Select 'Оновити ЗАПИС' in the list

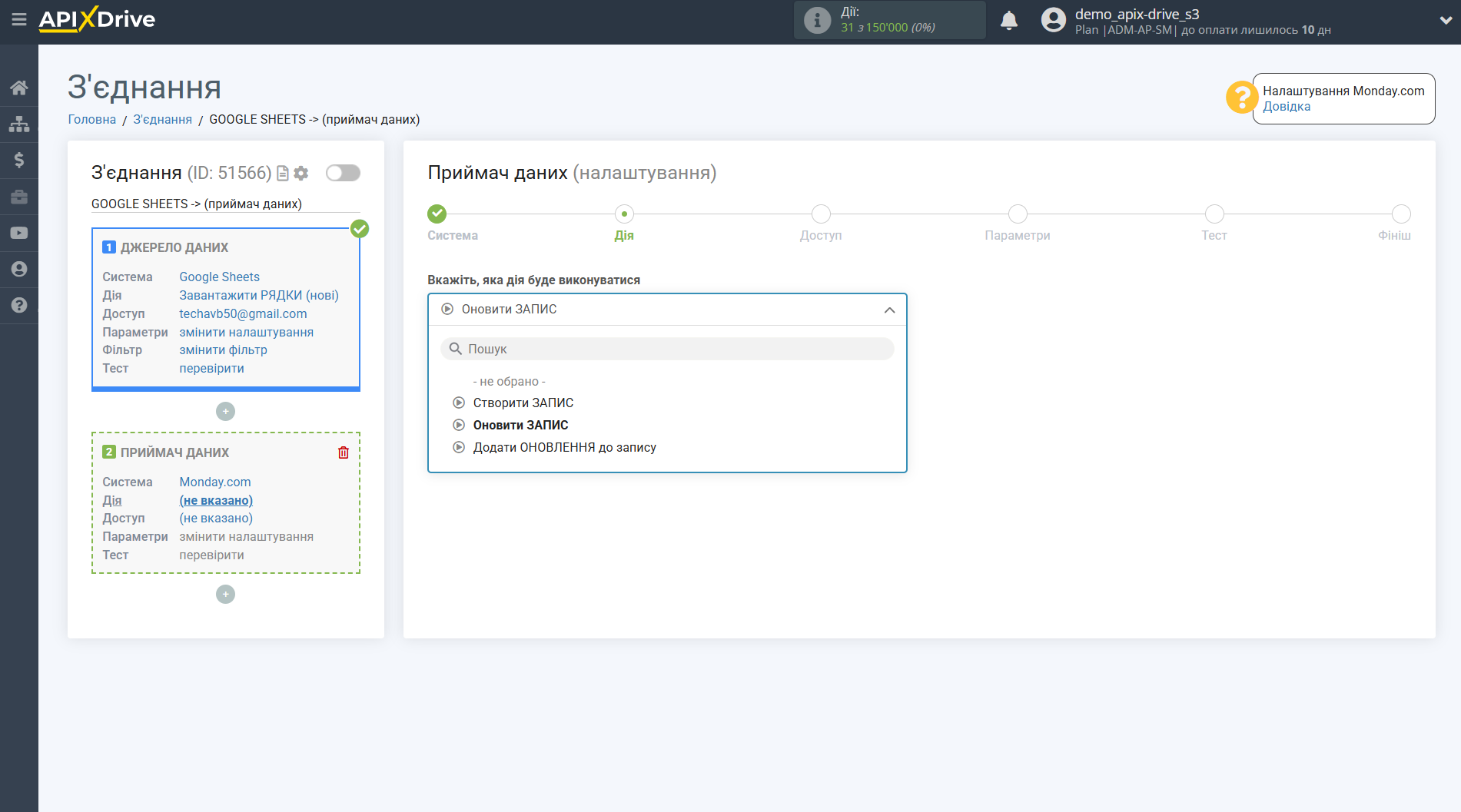(520, 426)
